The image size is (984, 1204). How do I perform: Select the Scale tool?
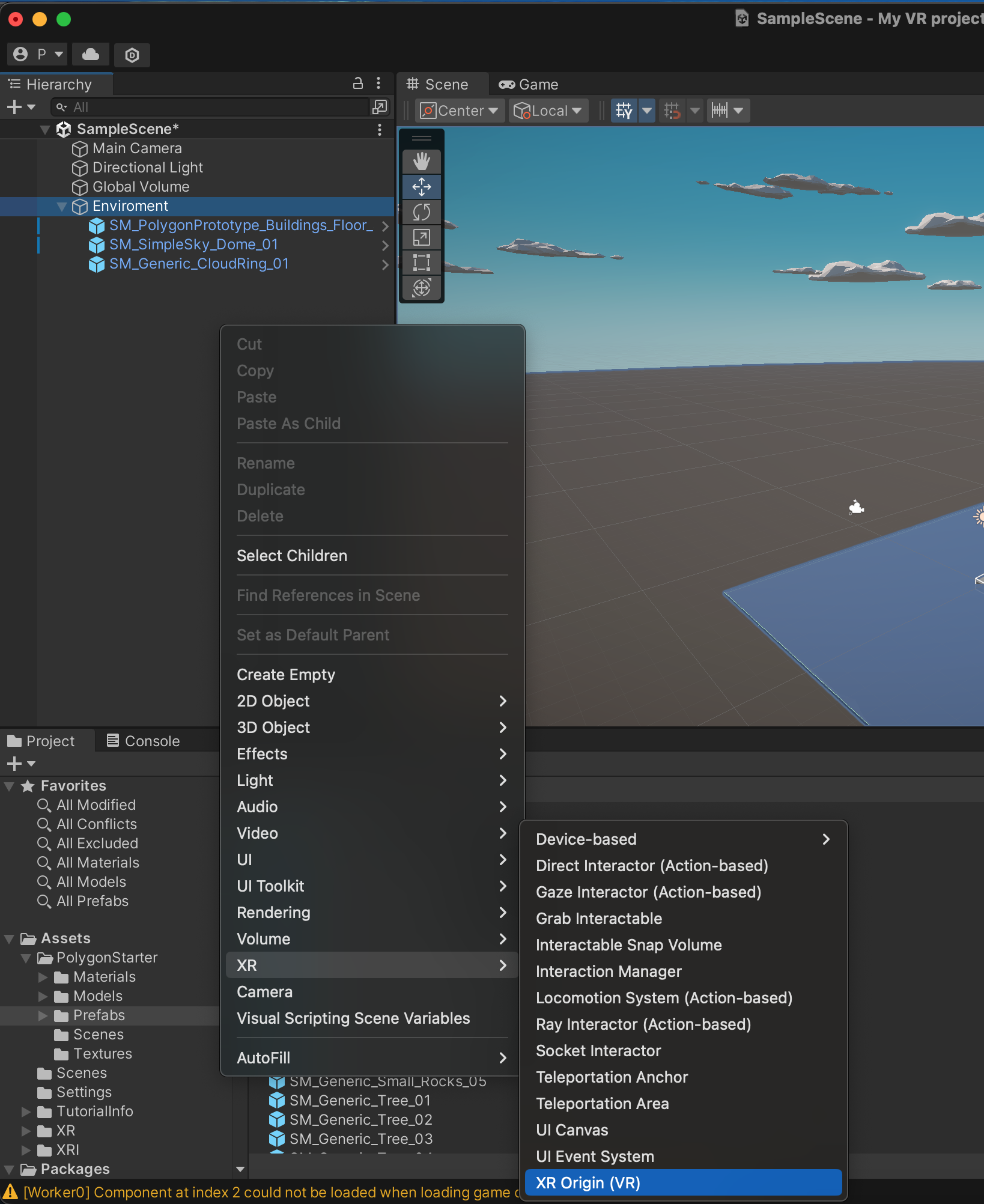(x=422, y=237)
